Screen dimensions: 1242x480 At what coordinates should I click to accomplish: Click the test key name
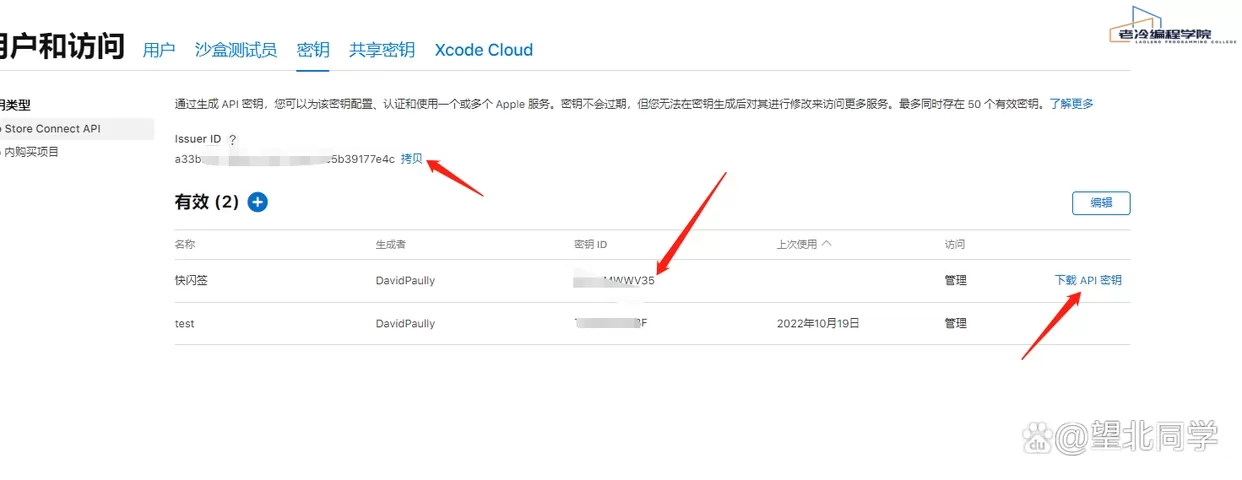coord(184,324)
